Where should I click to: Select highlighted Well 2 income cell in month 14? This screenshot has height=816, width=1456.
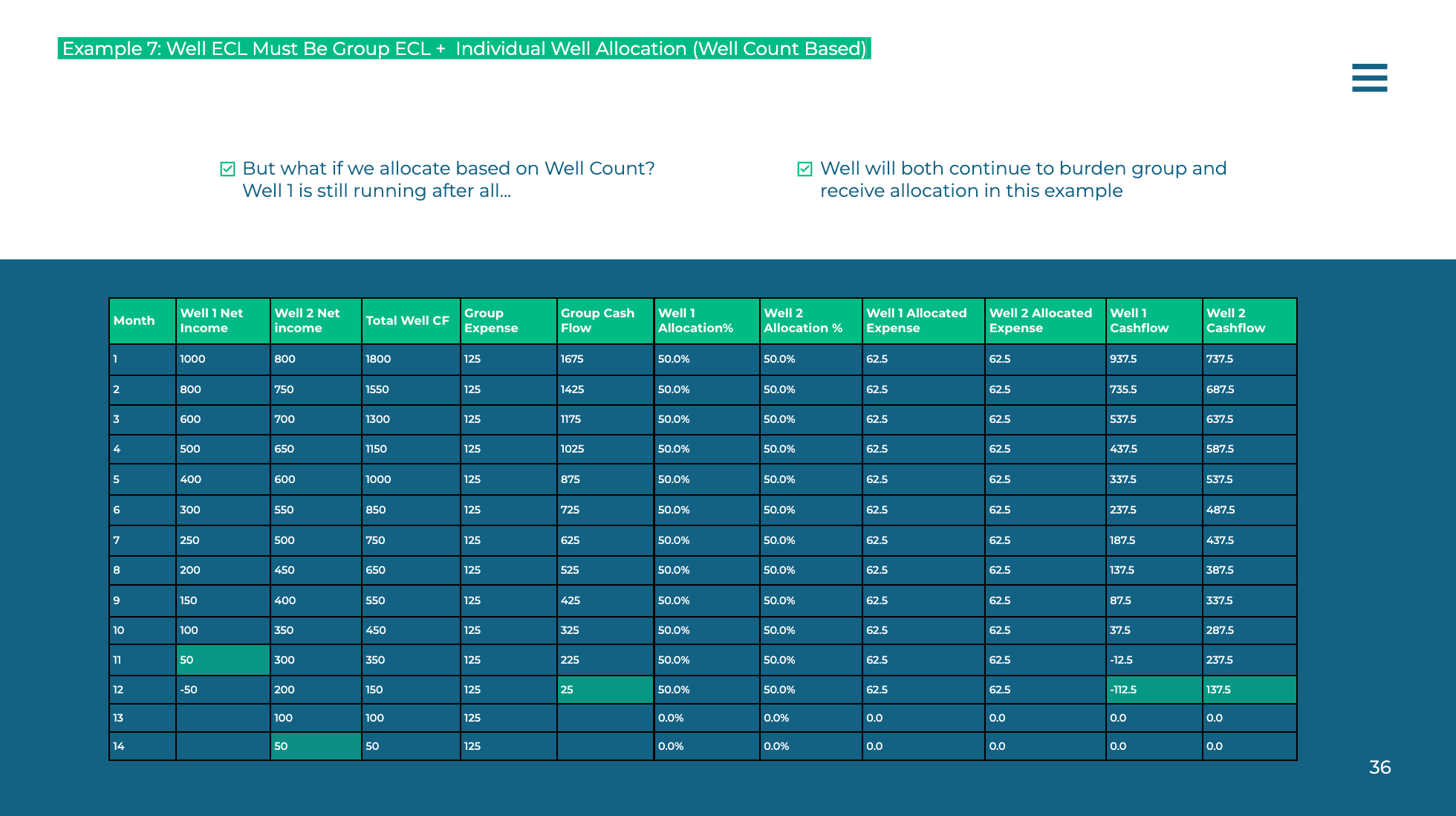click(x=315, y=746)
